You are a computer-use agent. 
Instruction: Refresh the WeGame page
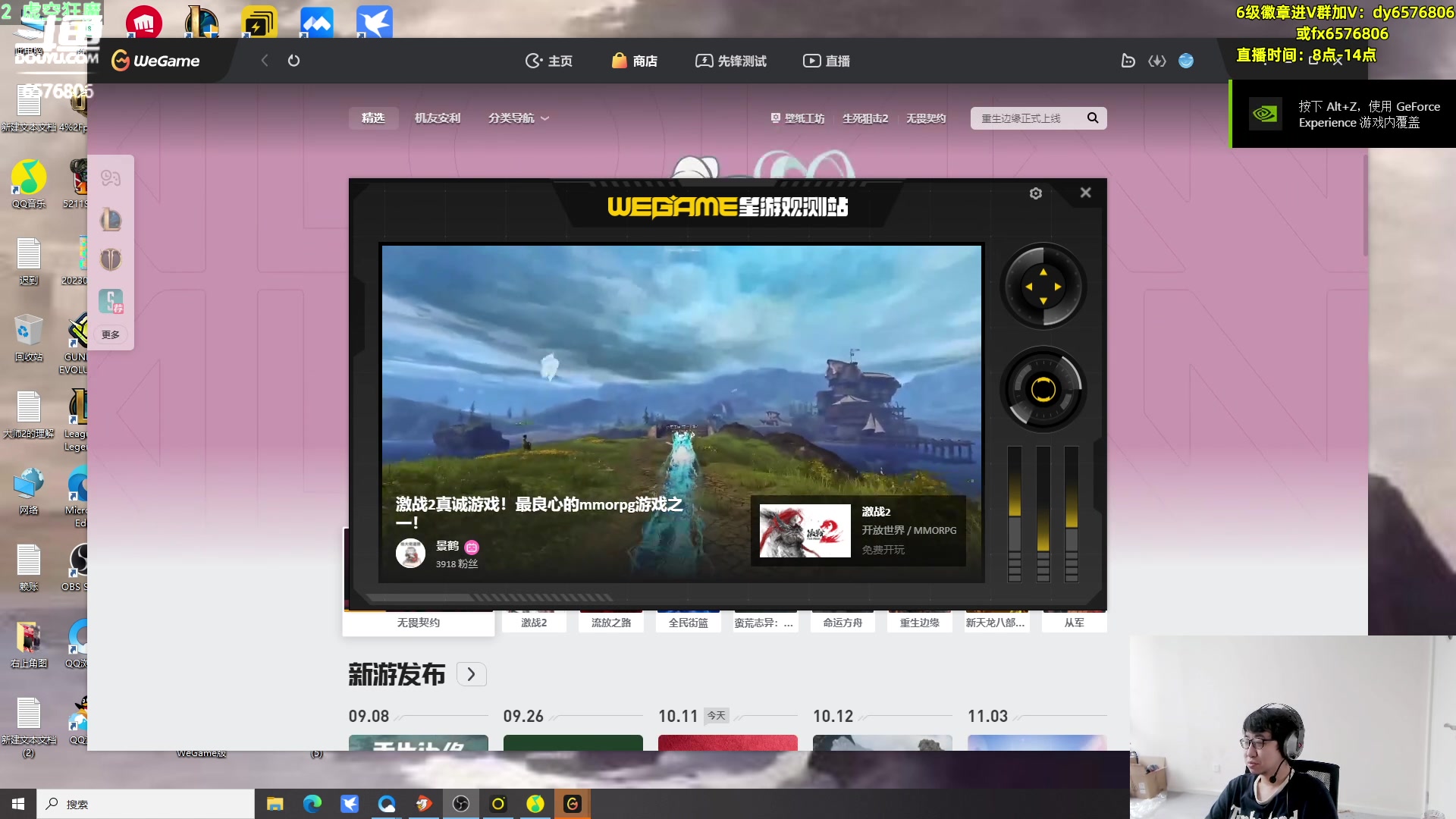click(x=293, y=61)
